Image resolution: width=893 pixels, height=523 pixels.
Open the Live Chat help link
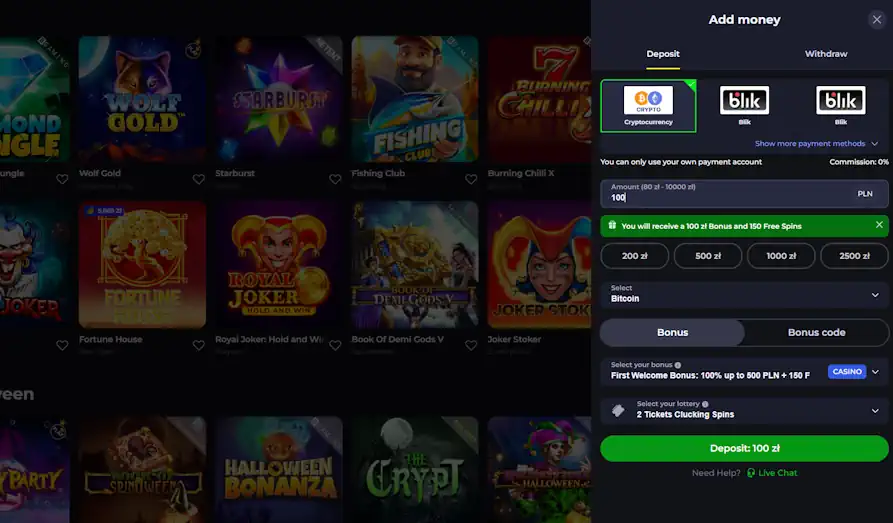(777, 473)
